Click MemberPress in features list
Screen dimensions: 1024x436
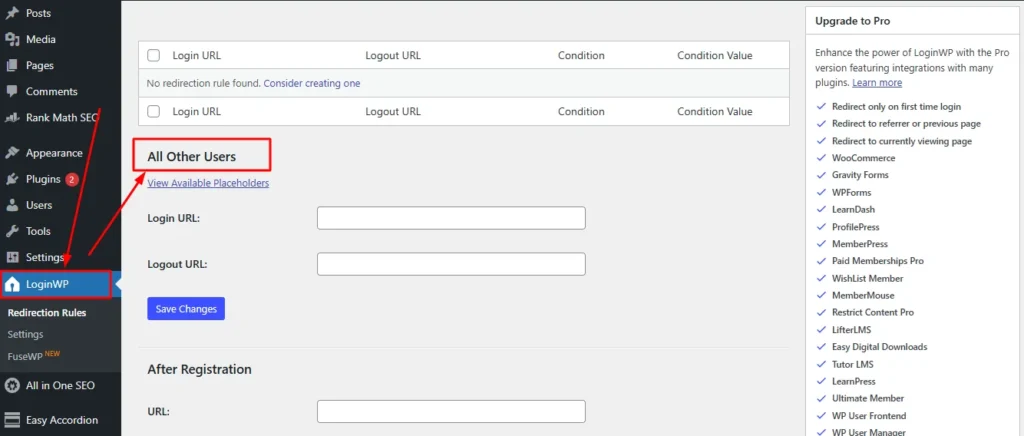point(859,244)
